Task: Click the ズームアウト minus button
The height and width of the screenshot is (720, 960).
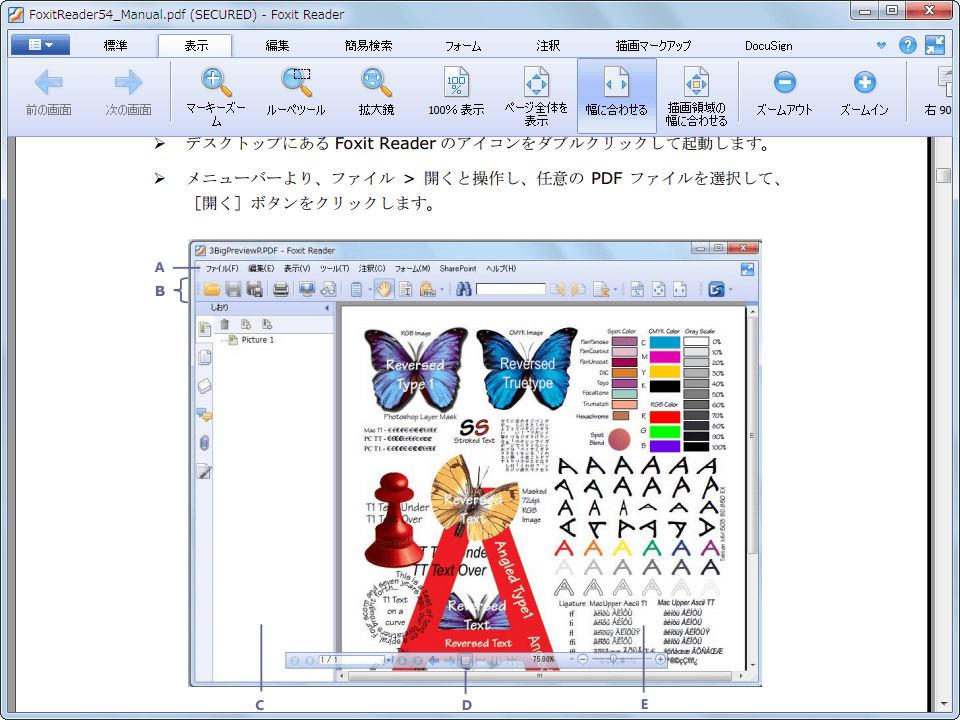Action: [x=784, y=94]
